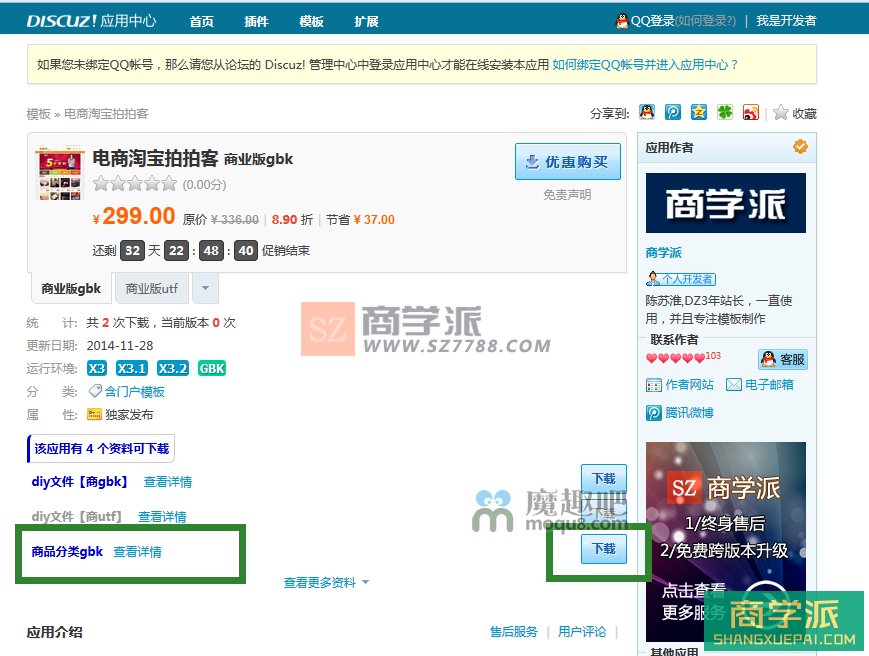Click the X3.1 environment badge
This screenshot has width=869, height=656.
click(x=132, y=368)
